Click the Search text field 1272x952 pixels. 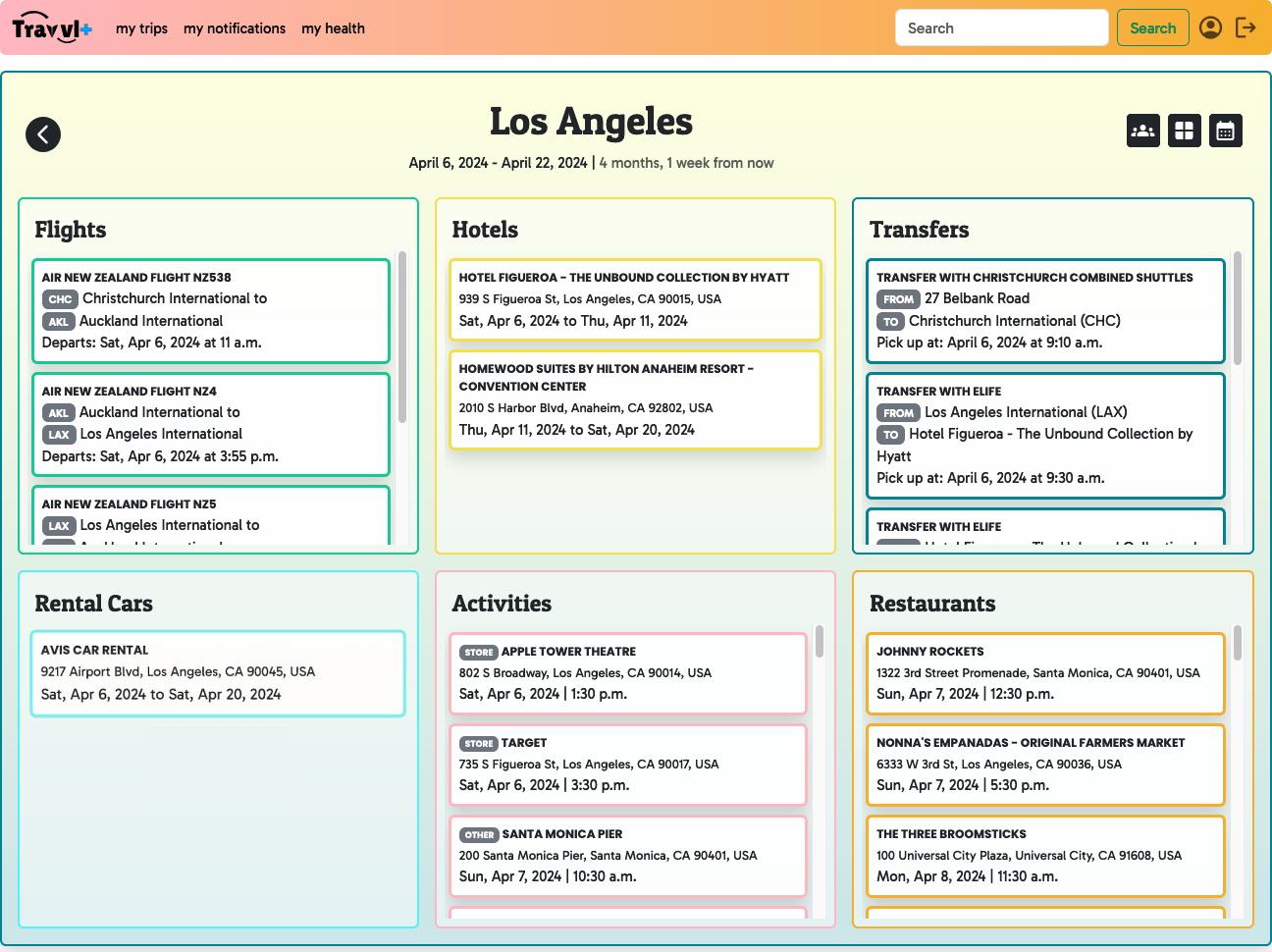pos(1001,28)
